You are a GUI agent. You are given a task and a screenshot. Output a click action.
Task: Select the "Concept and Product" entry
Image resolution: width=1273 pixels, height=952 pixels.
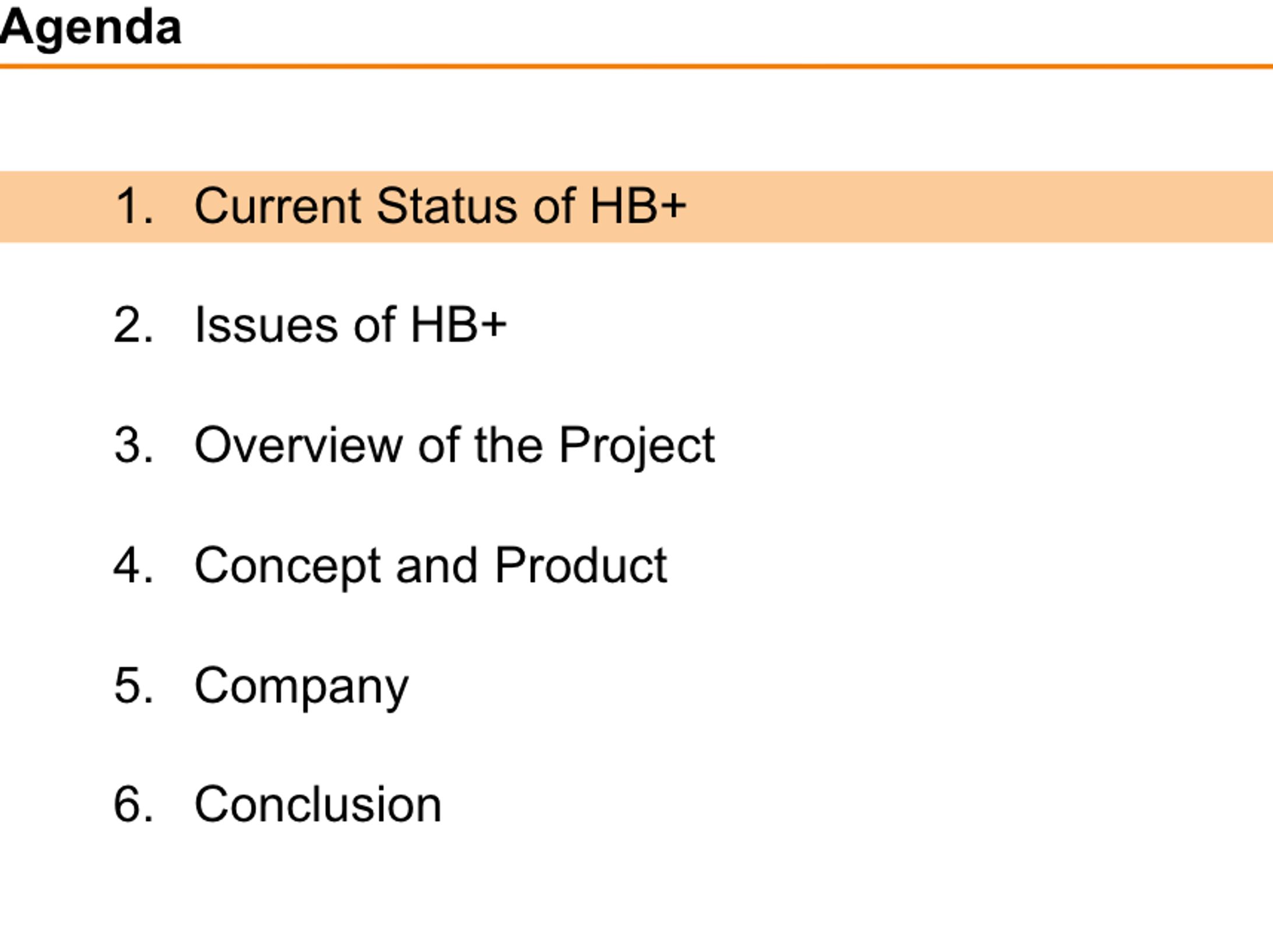430,566
